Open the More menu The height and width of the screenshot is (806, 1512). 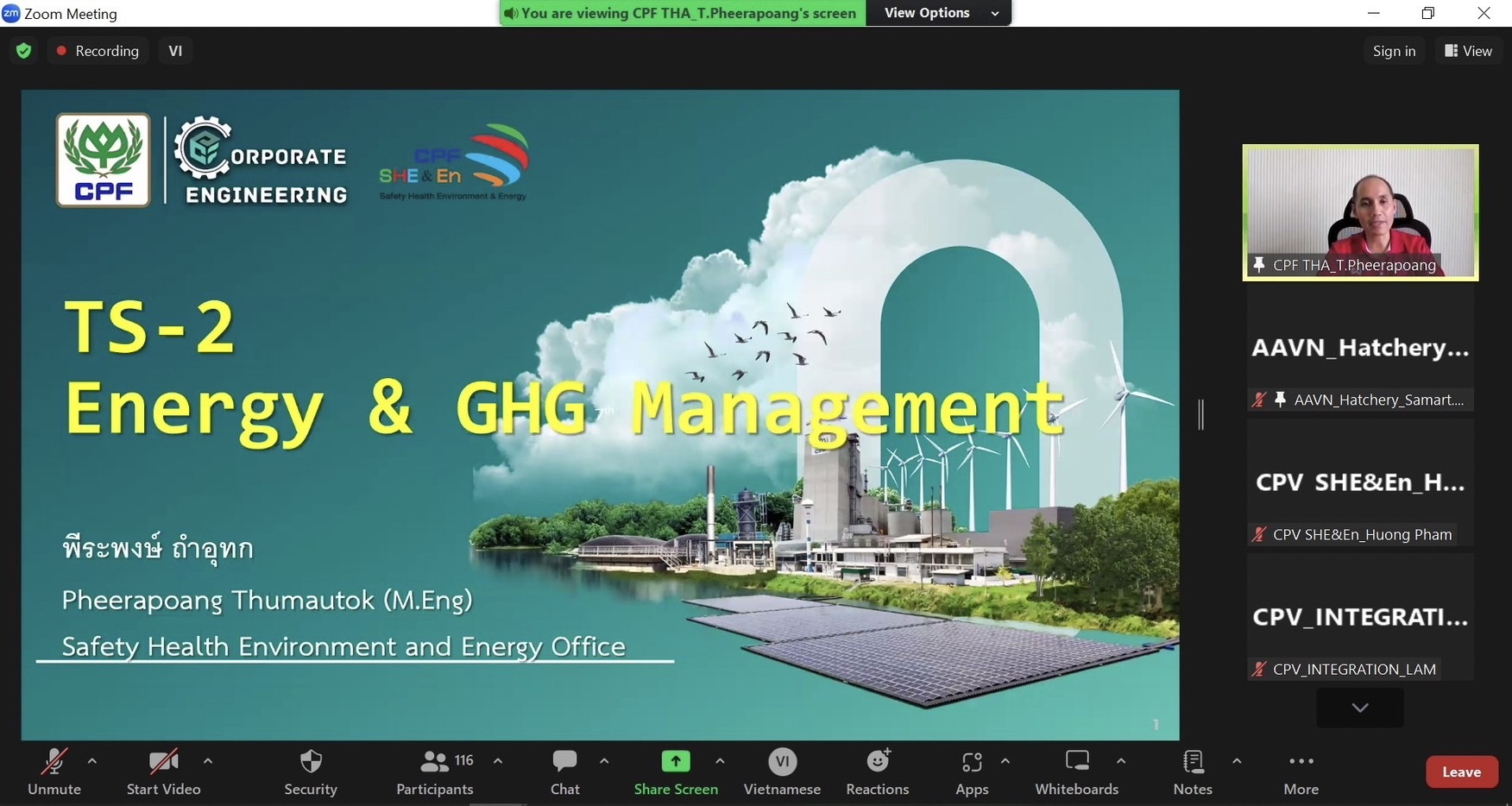(x=1301, y=763)
